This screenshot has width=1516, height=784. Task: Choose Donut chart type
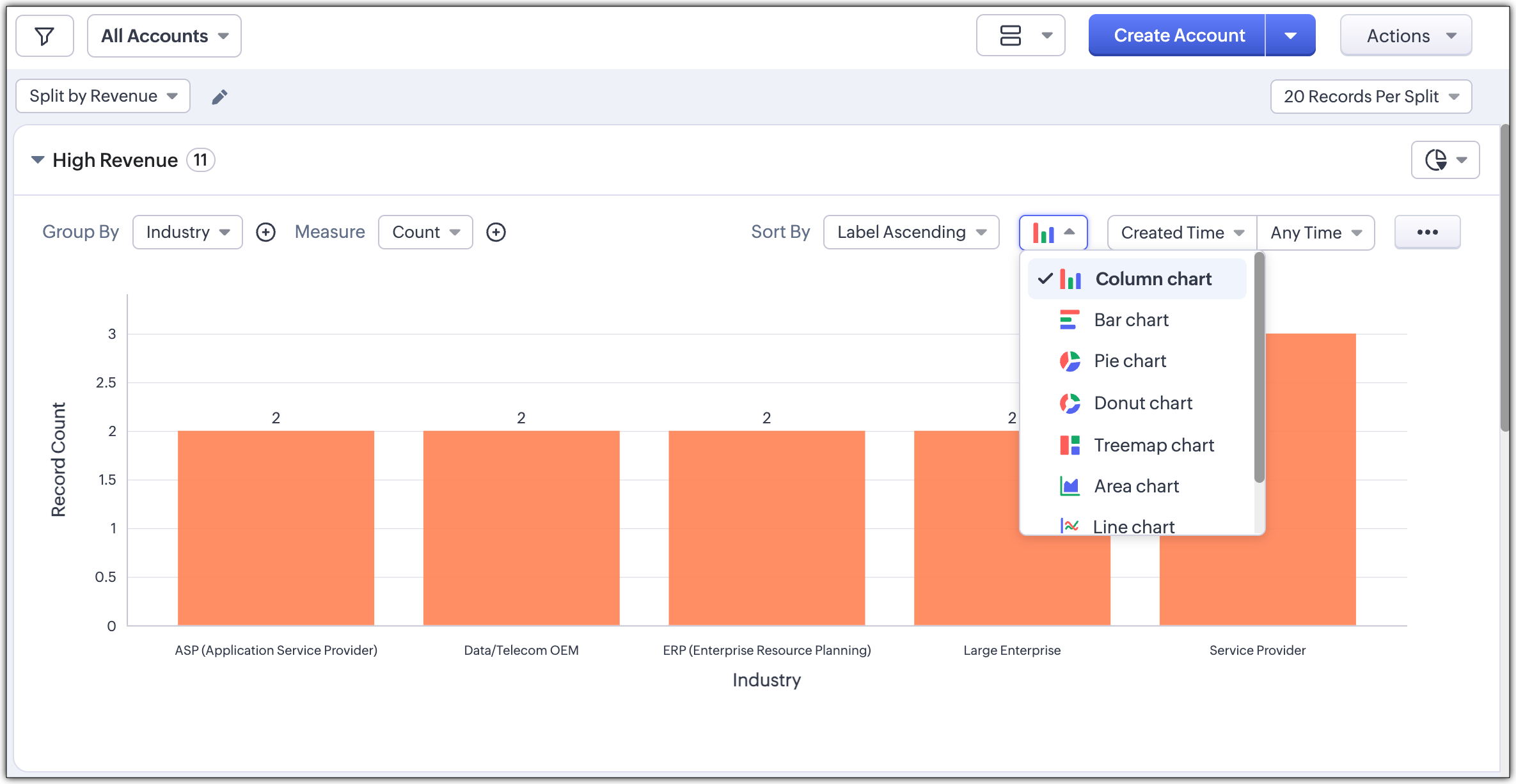[1142, 403]
